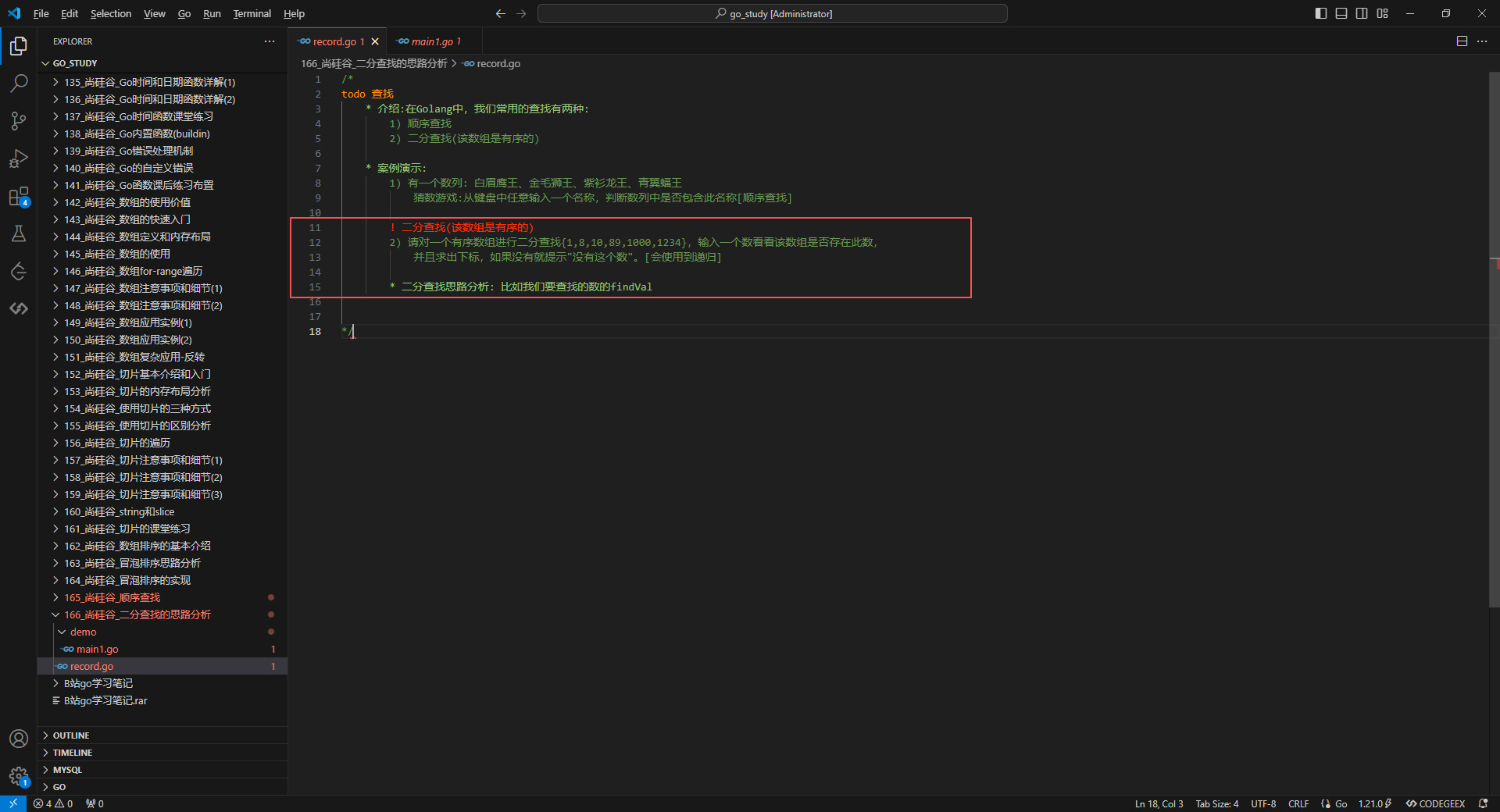
Task: Collapse the demo folder
Action: 162,632
